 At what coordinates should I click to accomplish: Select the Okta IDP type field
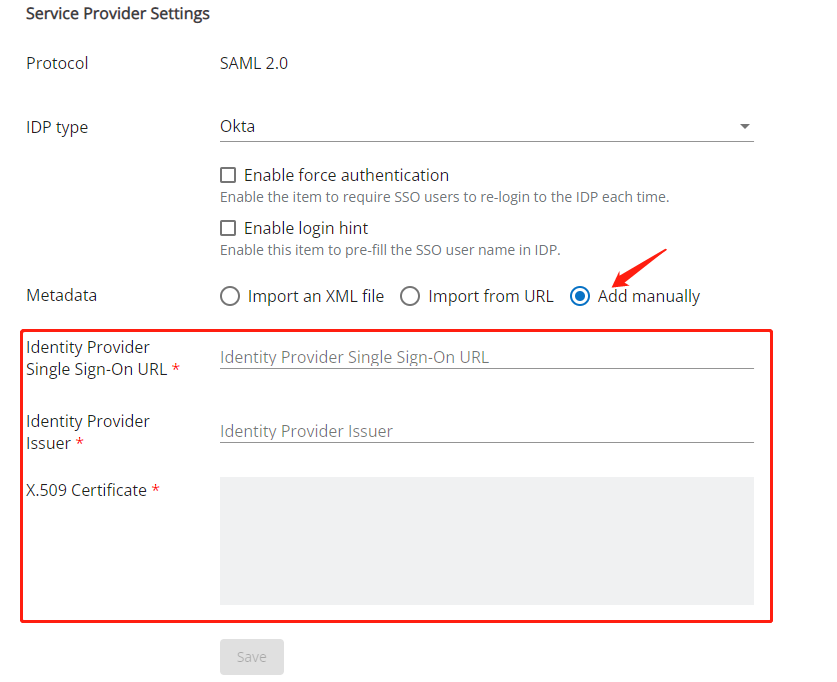click(486, 126)
